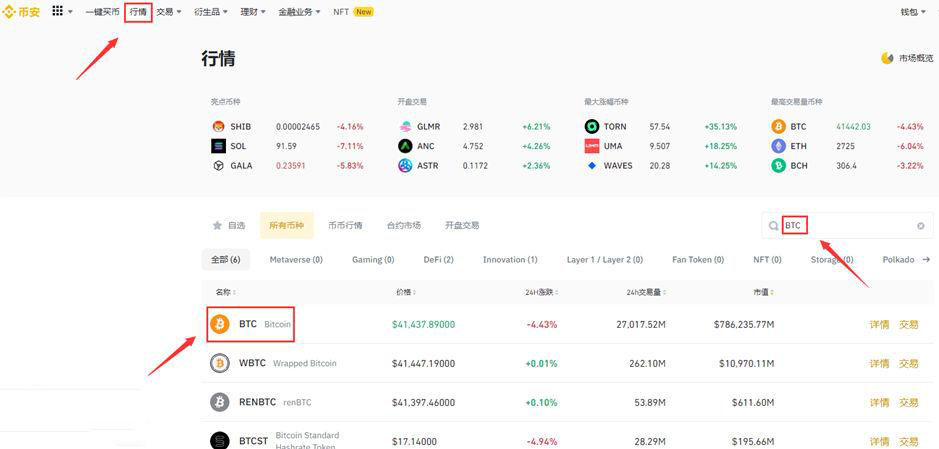Screen dimensions: 939x449
Task: Click the market overview 市场概览 icon
Action: (887, 58)
